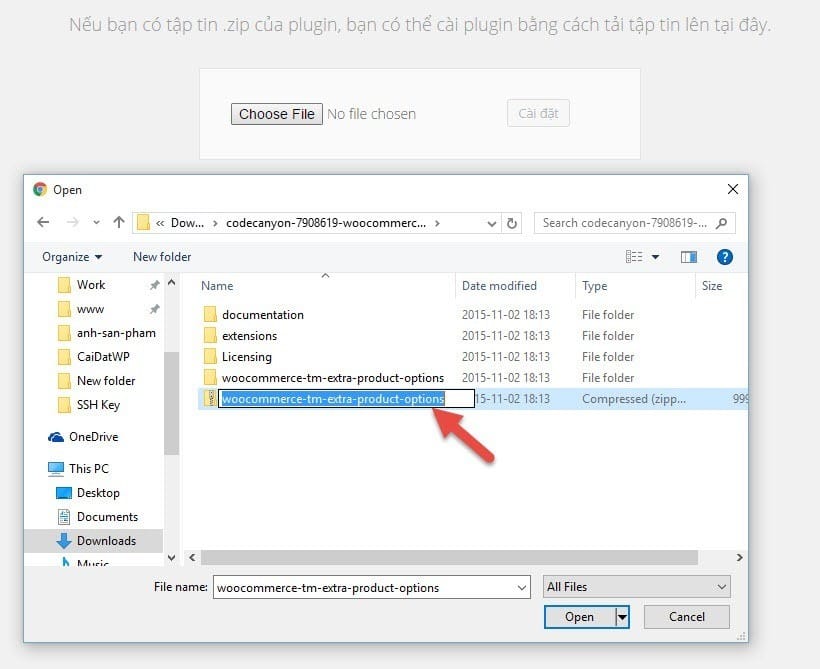Viewport: 820px width, 669px height.
Task: Click the pin icon next to www
Action: [x=154, y=309]
